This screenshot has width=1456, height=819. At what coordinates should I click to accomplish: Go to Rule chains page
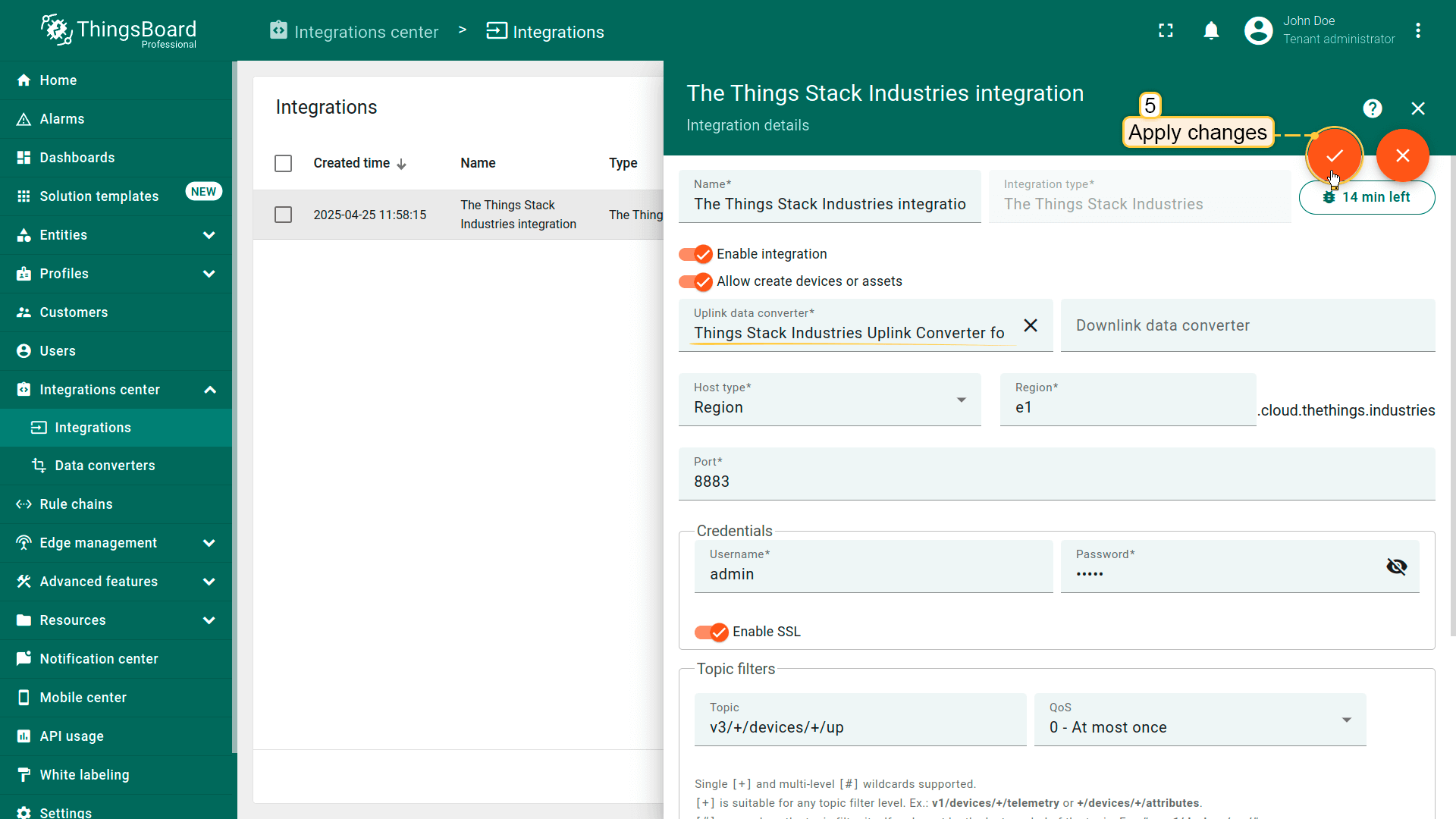[76, 504]
